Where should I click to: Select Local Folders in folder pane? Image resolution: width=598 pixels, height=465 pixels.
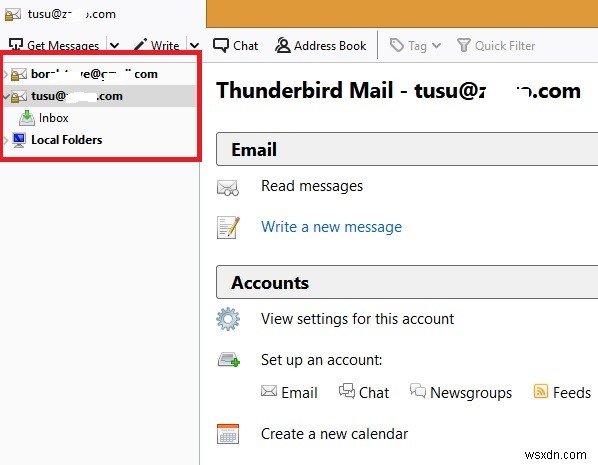(x=66, y=140)
